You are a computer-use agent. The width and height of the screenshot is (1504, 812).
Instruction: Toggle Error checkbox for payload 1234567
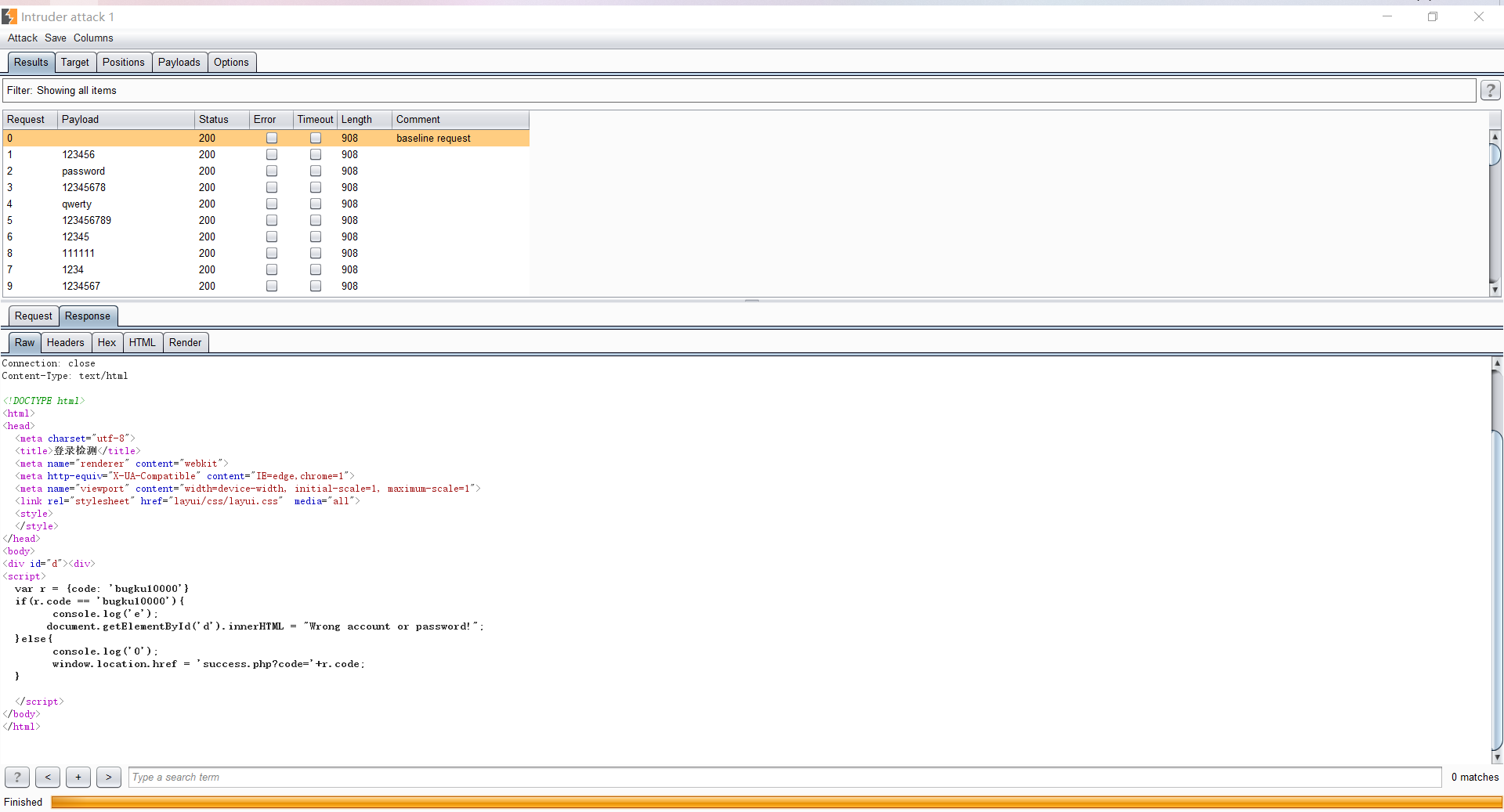coord(272,286)
